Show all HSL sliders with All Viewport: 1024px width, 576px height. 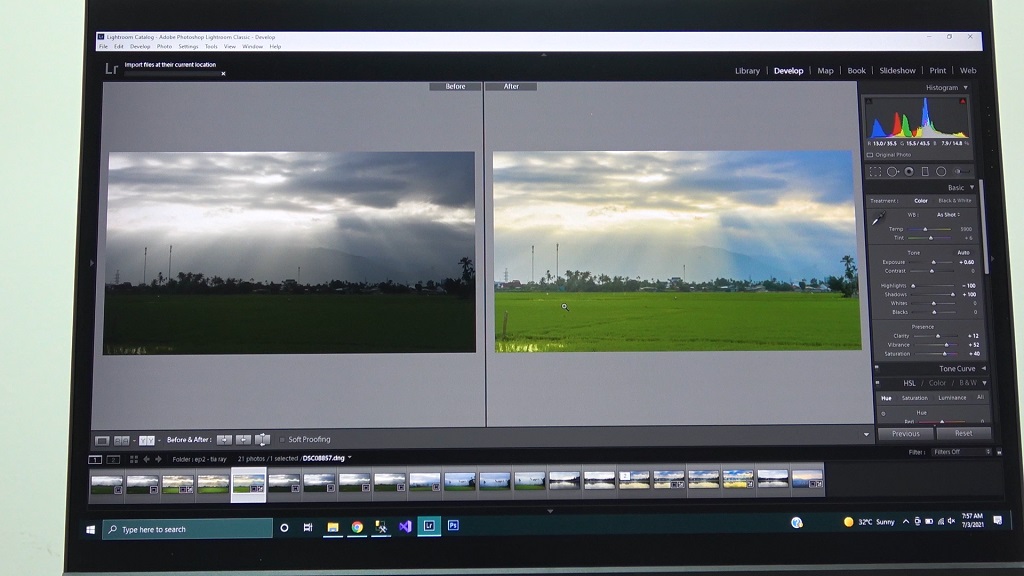coord(980,397)
